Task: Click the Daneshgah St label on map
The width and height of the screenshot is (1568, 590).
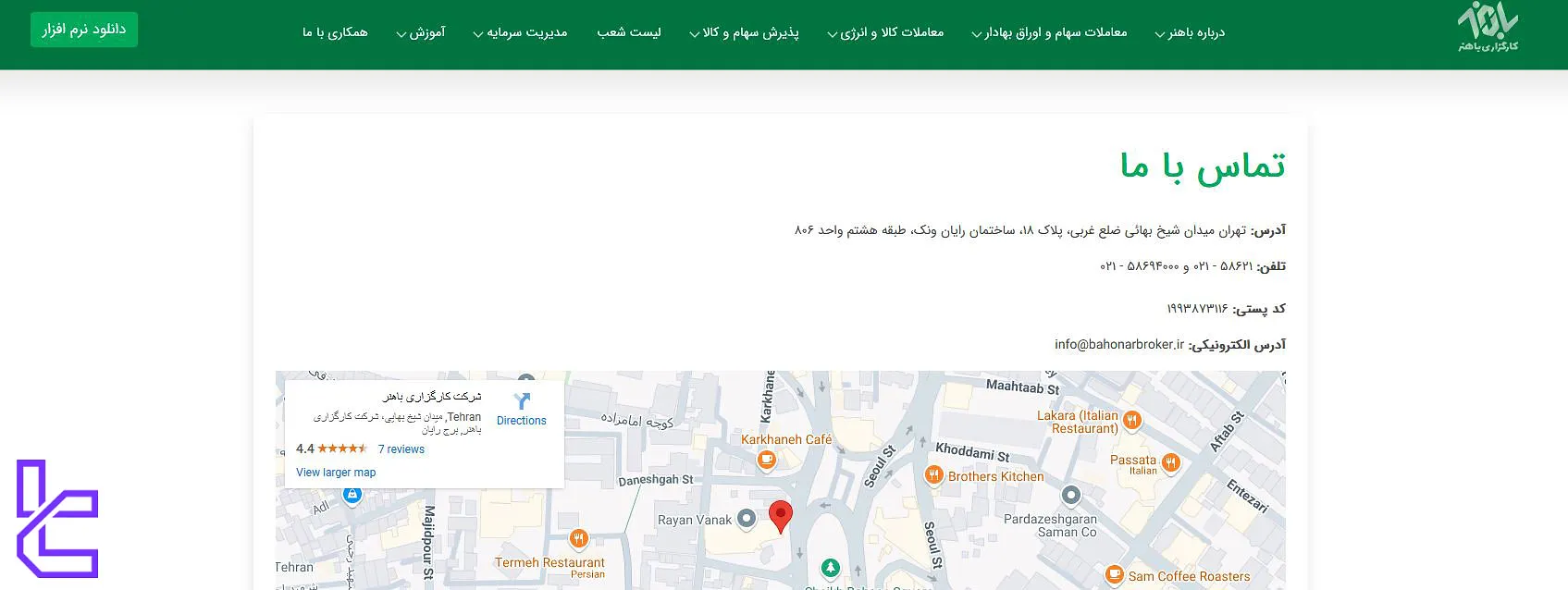Action: coord(656,480)
